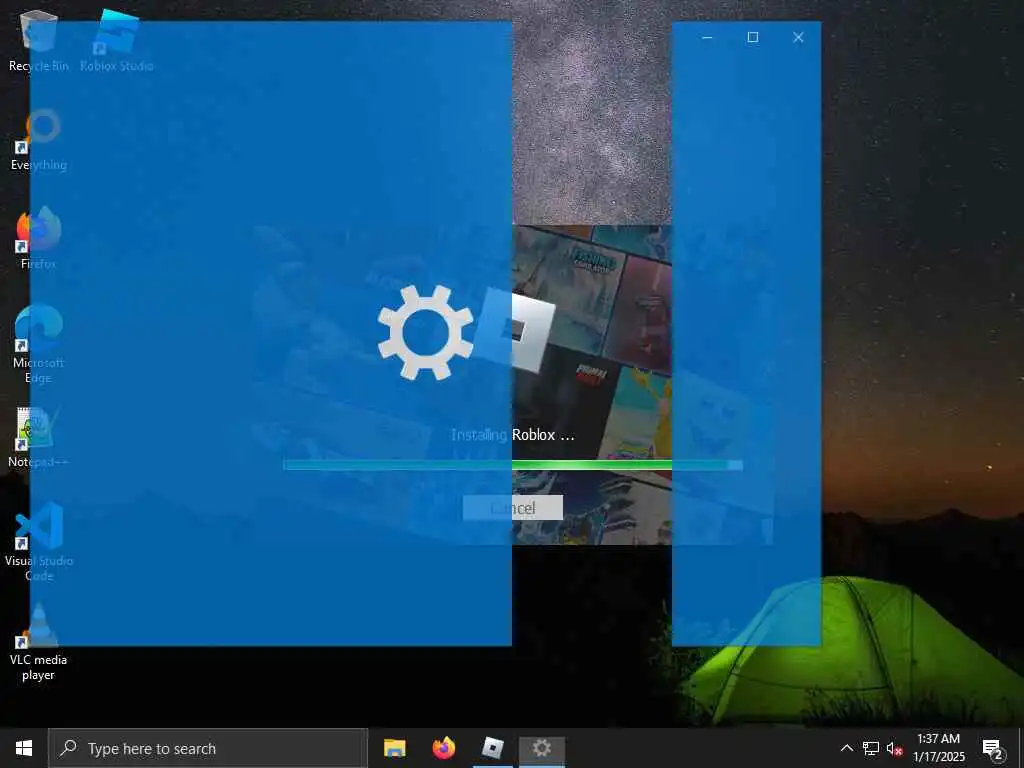Cancel the Roblox installation
The height and width of the screenshot is (768, 1024).
pos(513,508)
